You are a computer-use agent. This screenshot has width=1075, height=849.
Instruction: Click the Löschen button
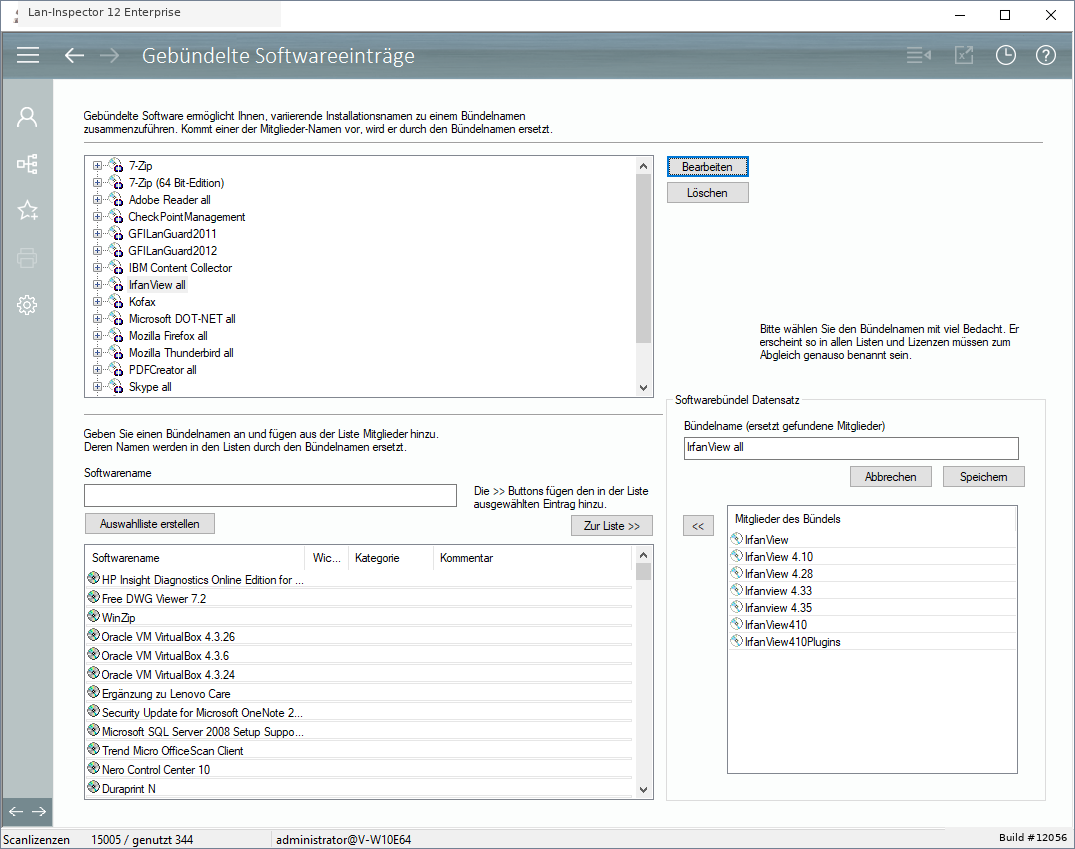coord(708,193)
